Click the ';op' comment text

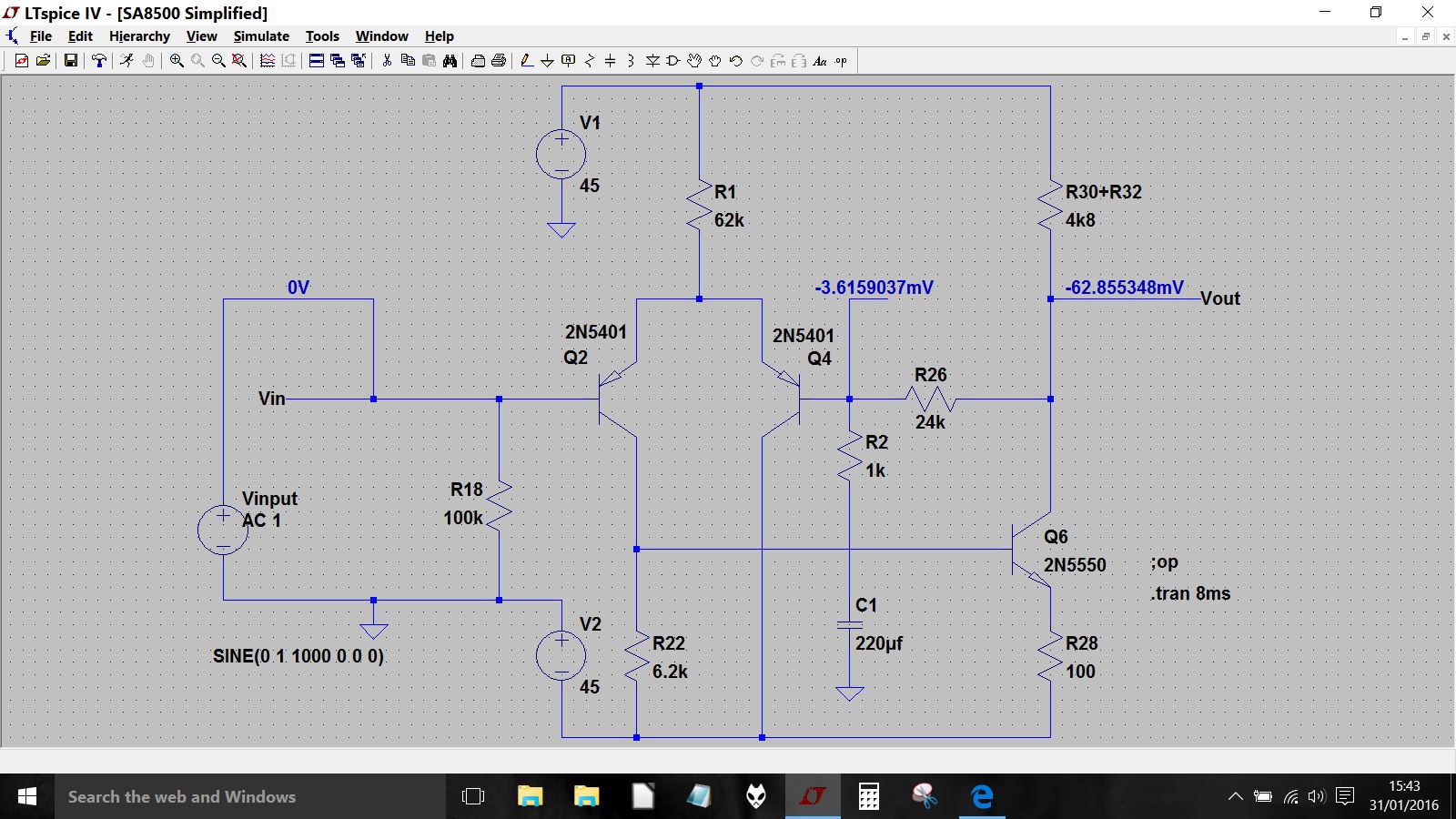[x=1164, y=562]
